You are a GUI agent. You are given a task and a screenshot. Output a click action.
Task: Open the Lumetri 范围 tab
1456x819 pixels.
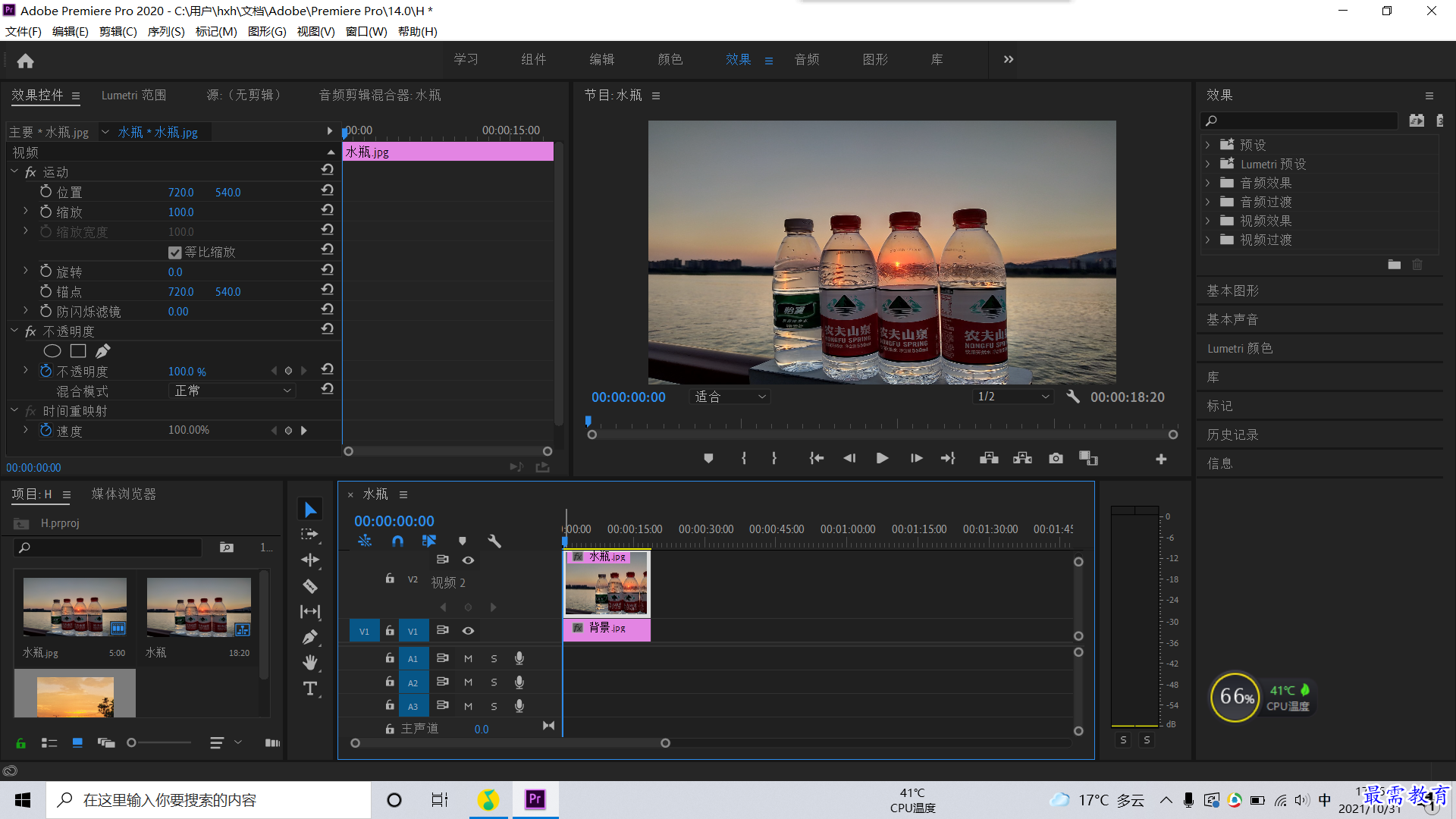[133, 96]
